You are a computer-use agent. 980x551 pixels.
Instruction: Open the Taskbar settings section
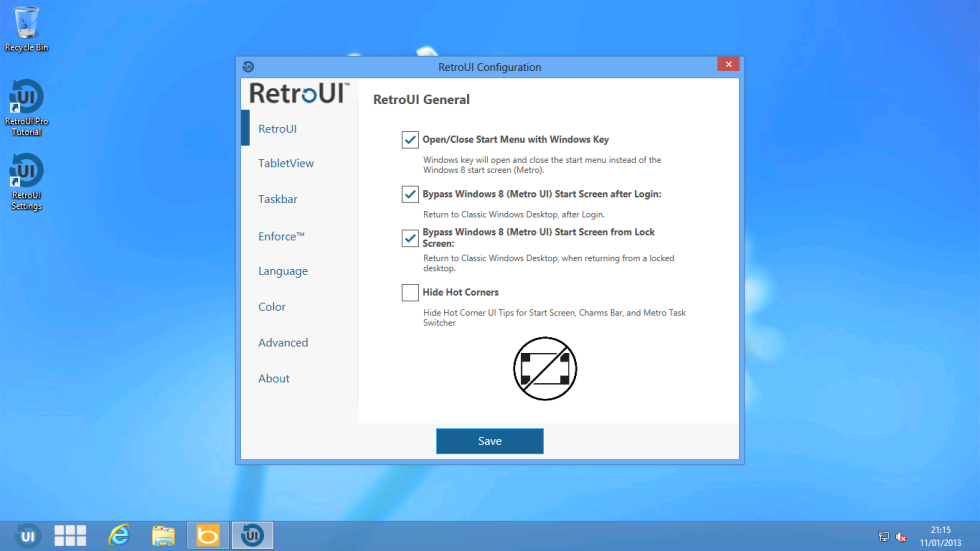click(x=278, y=199)
